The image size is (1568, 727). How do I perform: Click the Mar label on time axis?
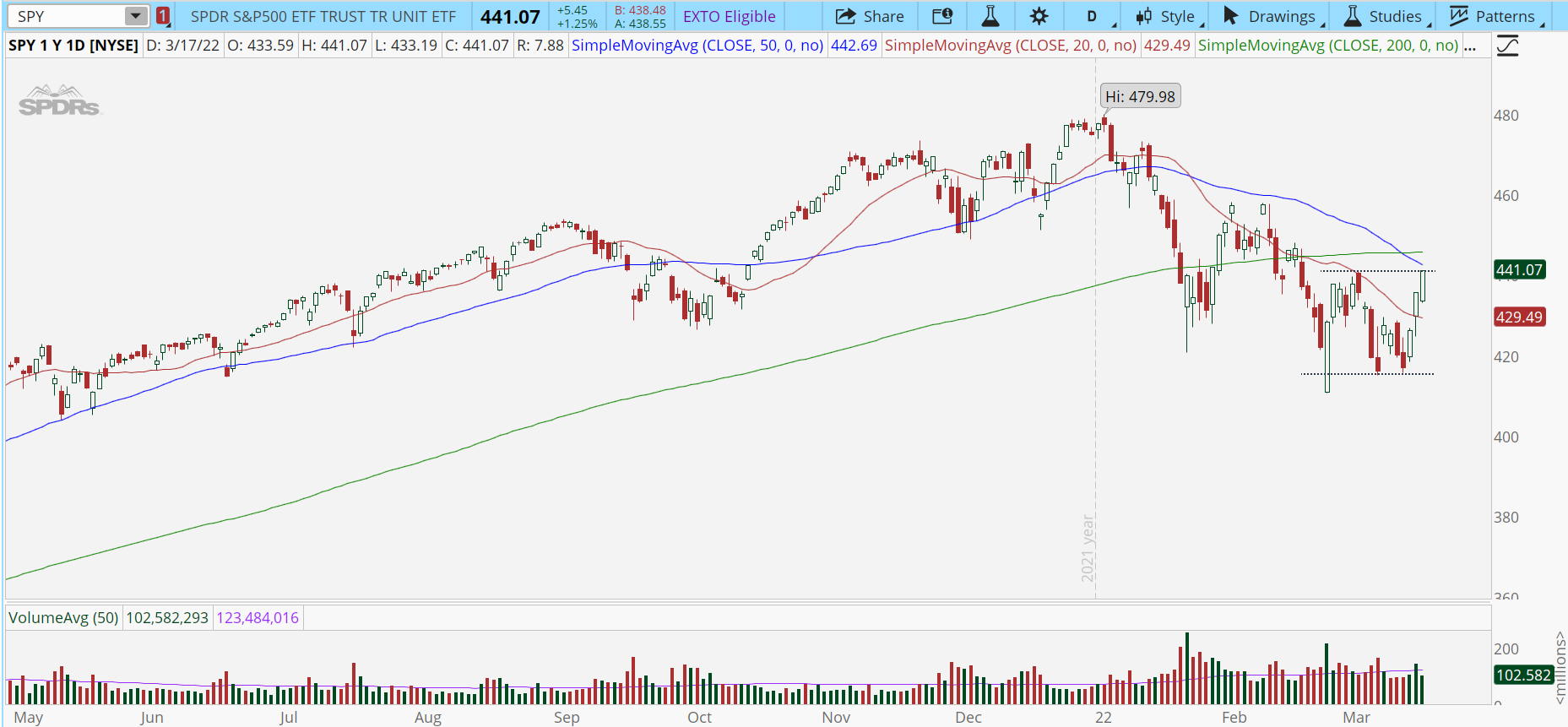[1357, 718]
